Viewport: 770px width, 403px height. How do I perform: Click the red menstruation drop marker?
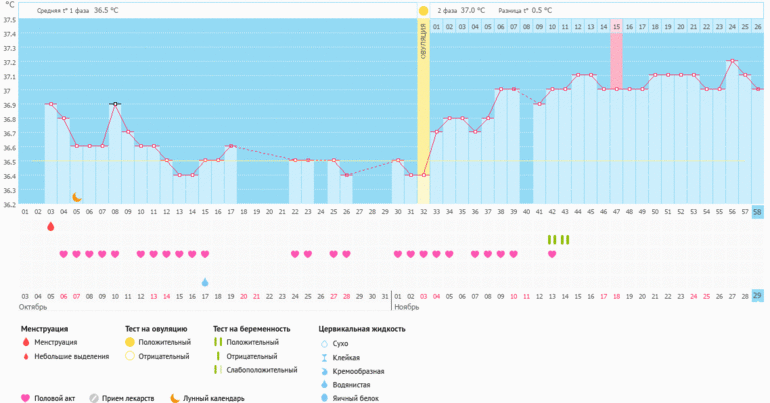(51, 227)
